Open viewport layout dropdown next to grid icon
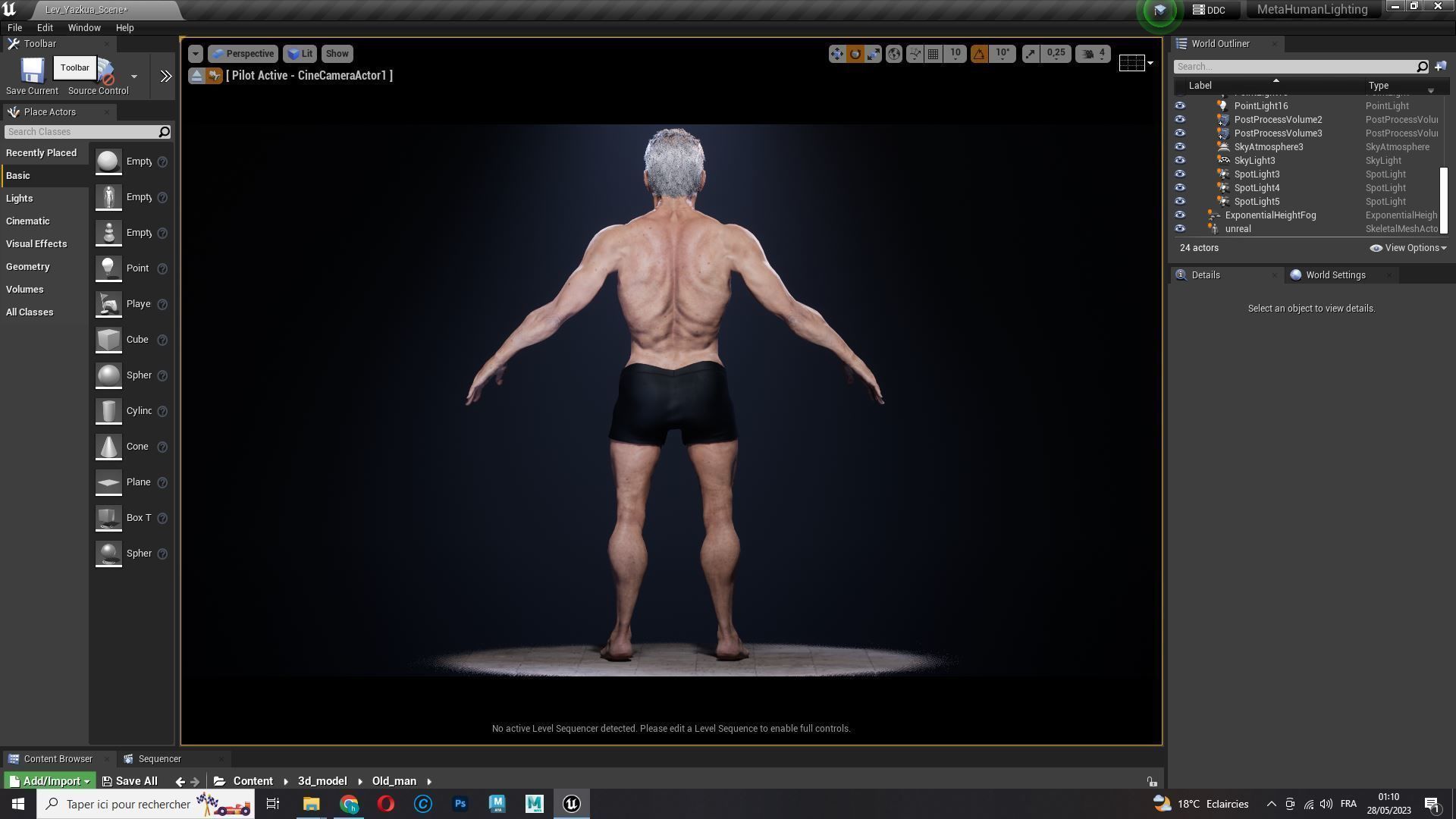The image size is (1456, 819). click(1150, 63)
